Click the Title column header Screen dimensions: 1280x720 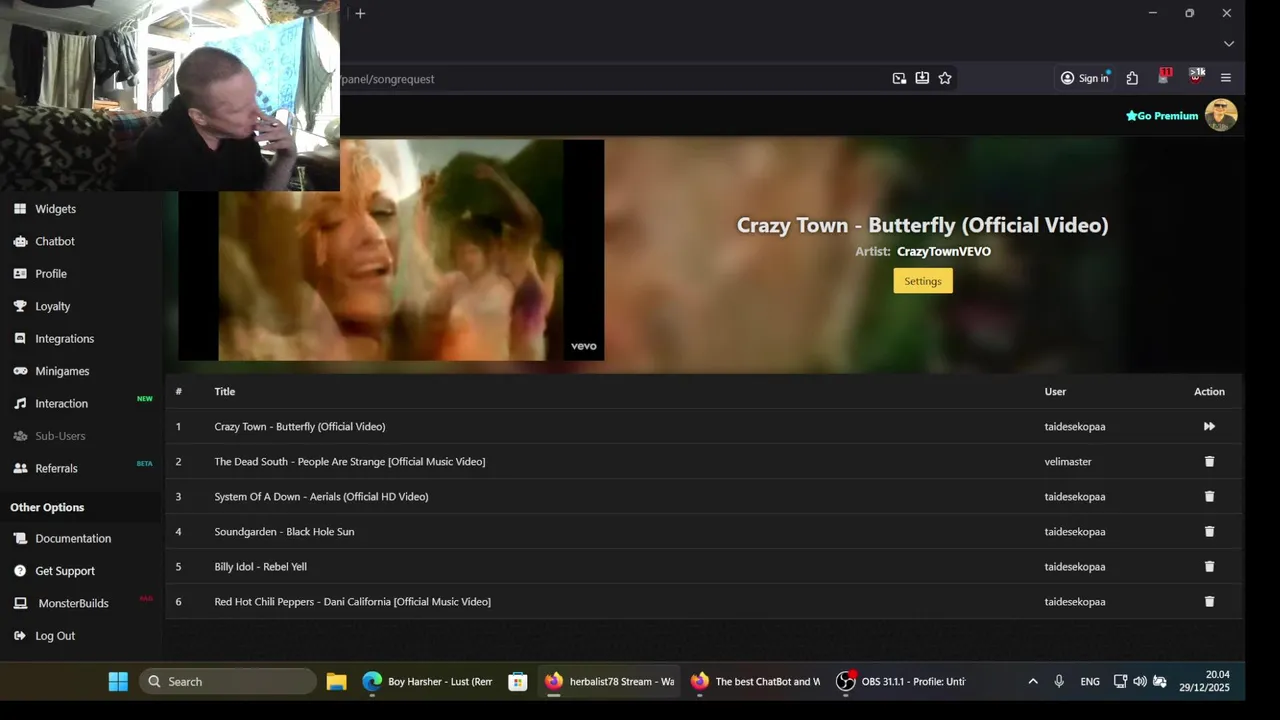pos(224,392)
